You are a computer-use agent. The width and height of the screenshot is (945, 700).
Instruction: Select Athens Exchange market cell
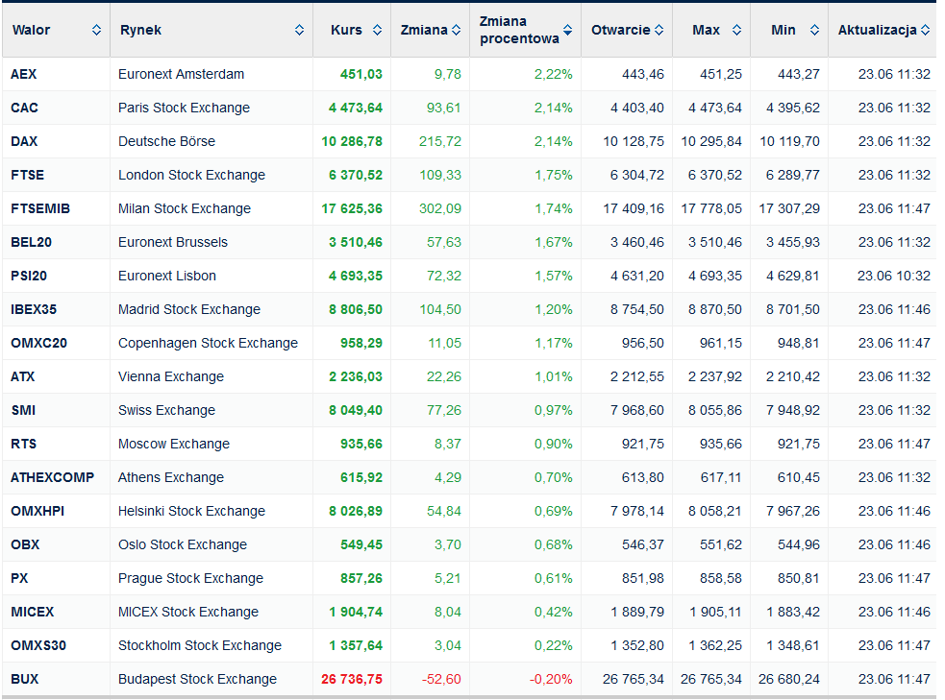coord(212,478)
